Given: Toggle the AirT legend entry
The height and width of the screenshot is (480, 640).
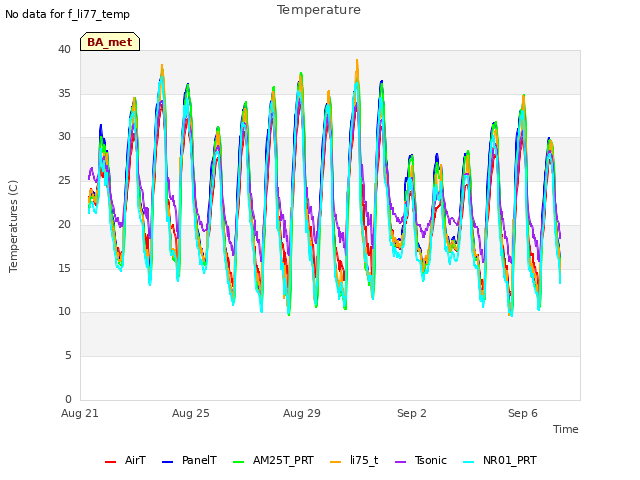Looking at the screenshot, I should 125,460.
